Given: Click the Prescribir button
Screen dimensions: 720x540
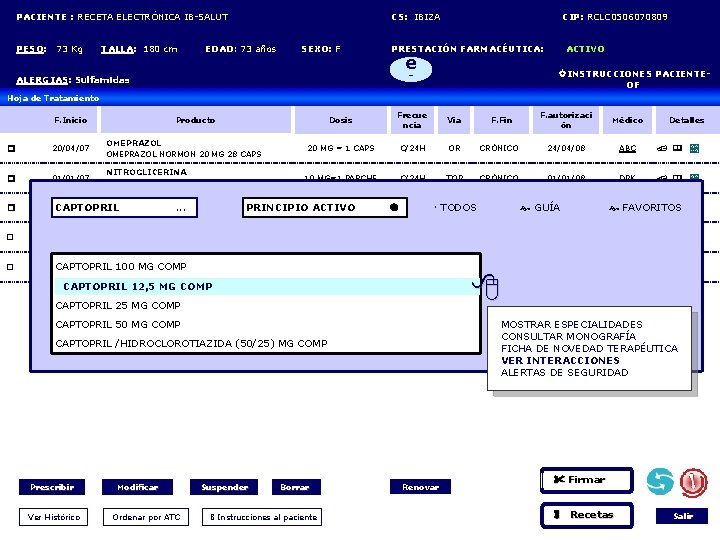Looking at the screenshot, I should [52, 487].
